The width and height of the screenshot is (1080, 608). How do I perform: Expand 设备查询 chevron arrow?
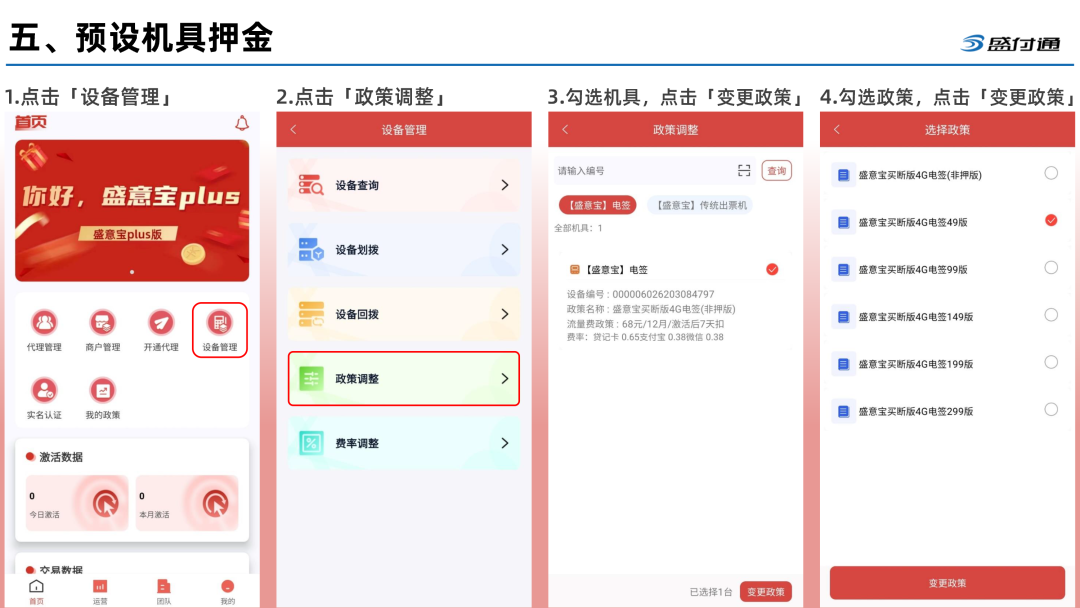pyautogui.click(x=505, y=185)
